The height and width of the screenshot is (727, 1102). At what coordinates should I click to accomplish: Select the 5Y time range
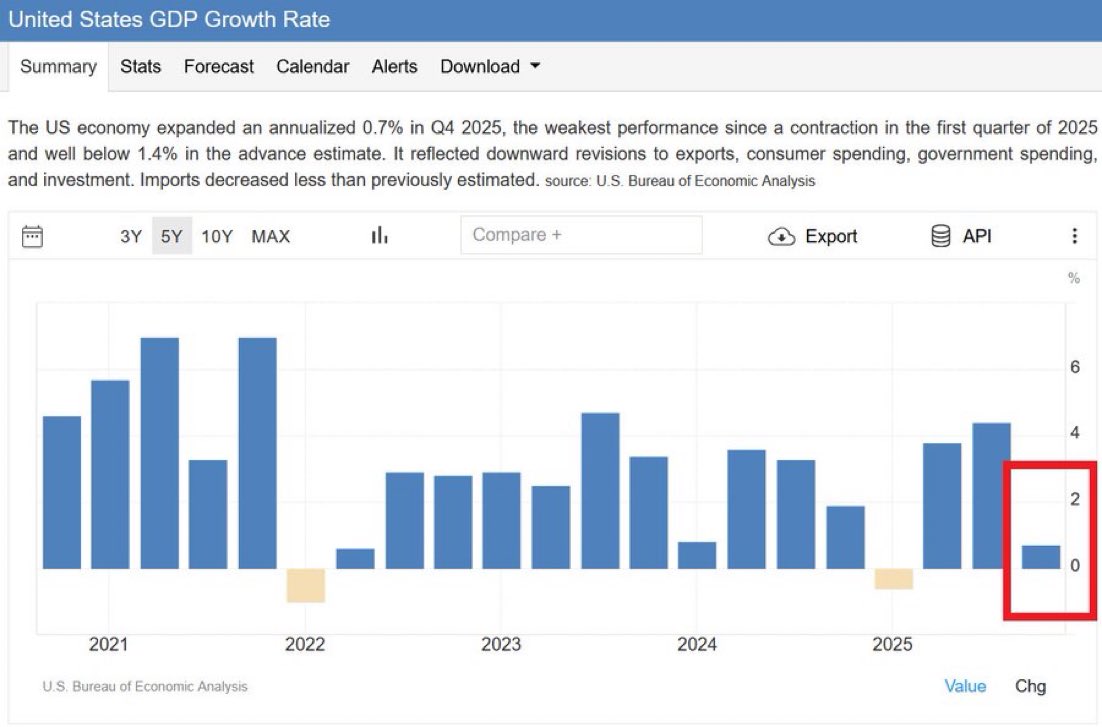click(x=171, y=236)
